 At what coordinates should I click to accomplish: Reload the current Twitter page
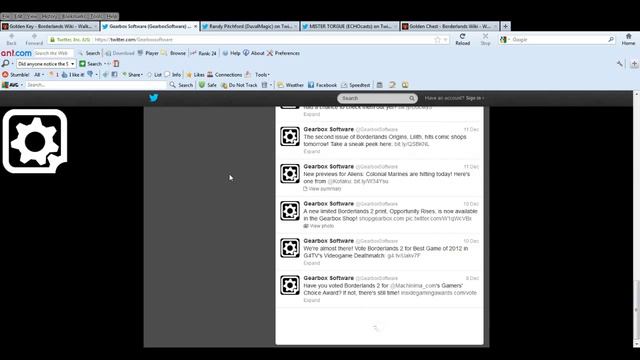click(x=462, y=39)
